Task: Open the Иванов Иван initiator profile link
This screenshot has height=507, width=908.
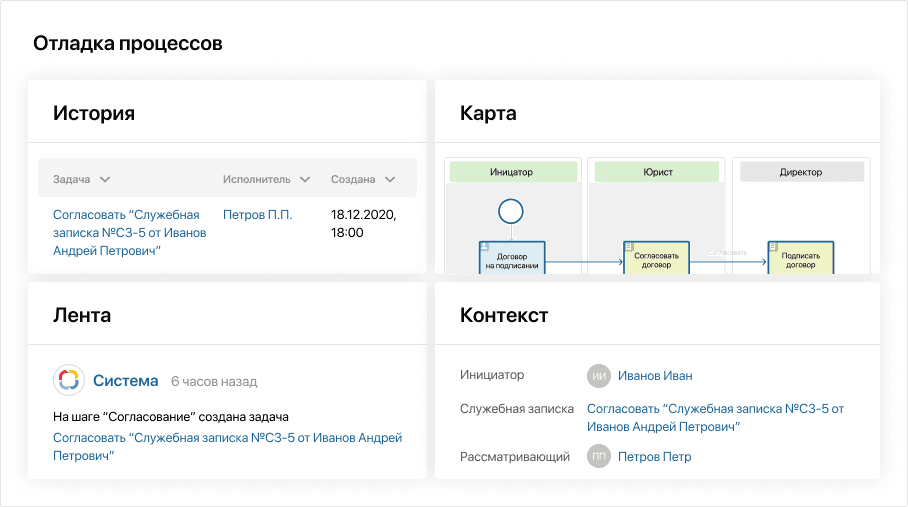Action: pos(655,376)
